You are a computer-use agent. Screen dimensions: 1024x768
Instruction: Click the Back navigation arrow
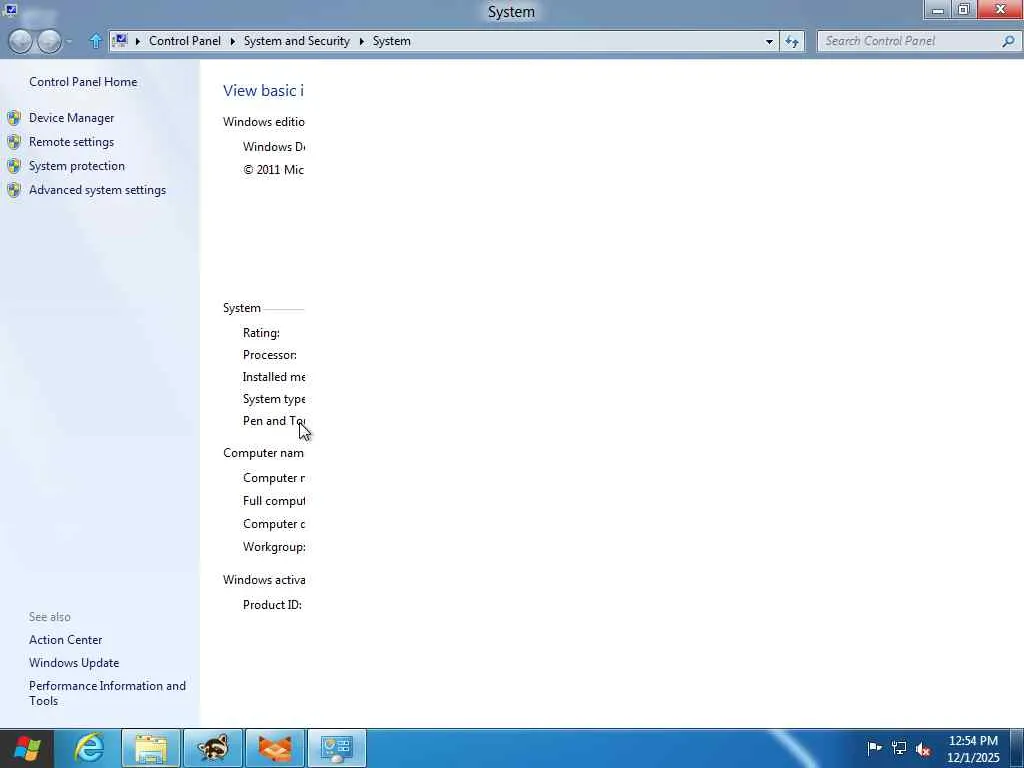(21, 41)
